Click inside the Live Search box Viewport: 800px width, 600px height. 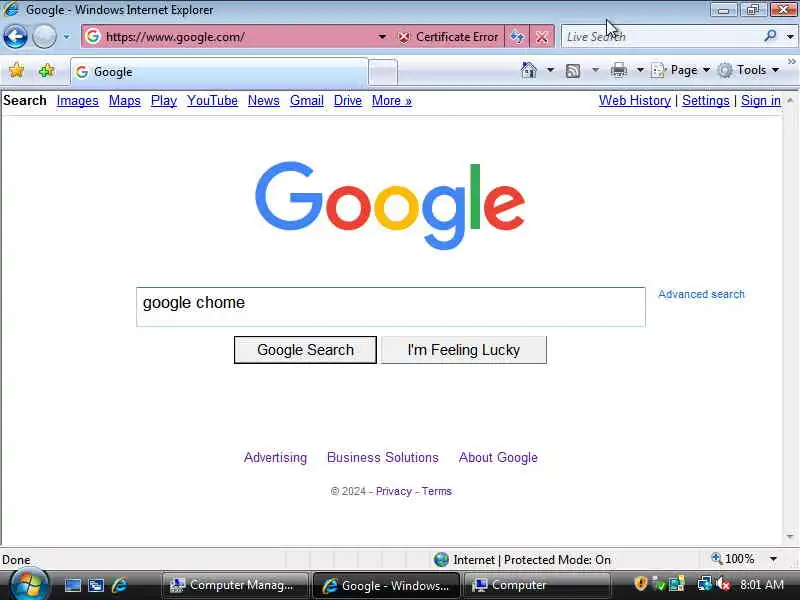coord(661,37)
